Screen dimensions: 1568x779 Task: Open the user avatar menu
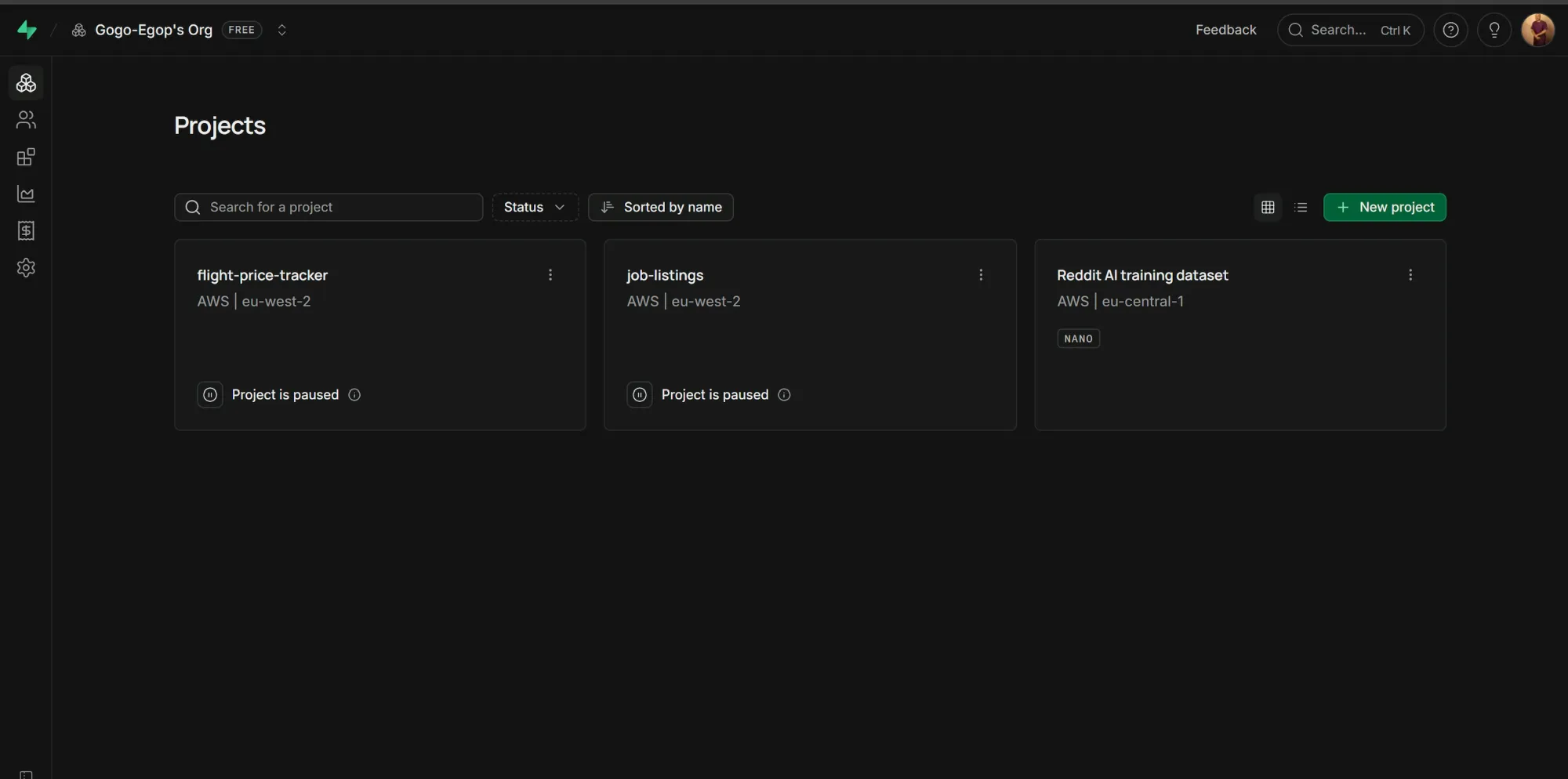pyautogui.click(x=1537, y=30)
